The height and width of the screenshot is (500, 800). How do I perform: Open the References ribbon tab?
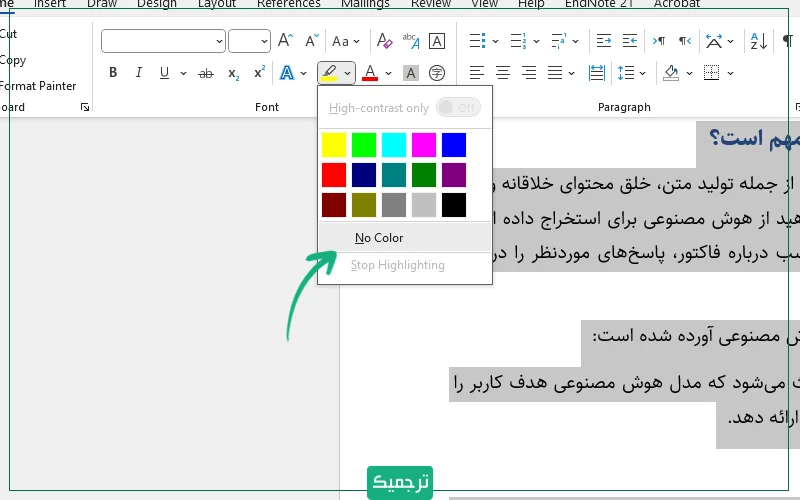click(289, 4)
